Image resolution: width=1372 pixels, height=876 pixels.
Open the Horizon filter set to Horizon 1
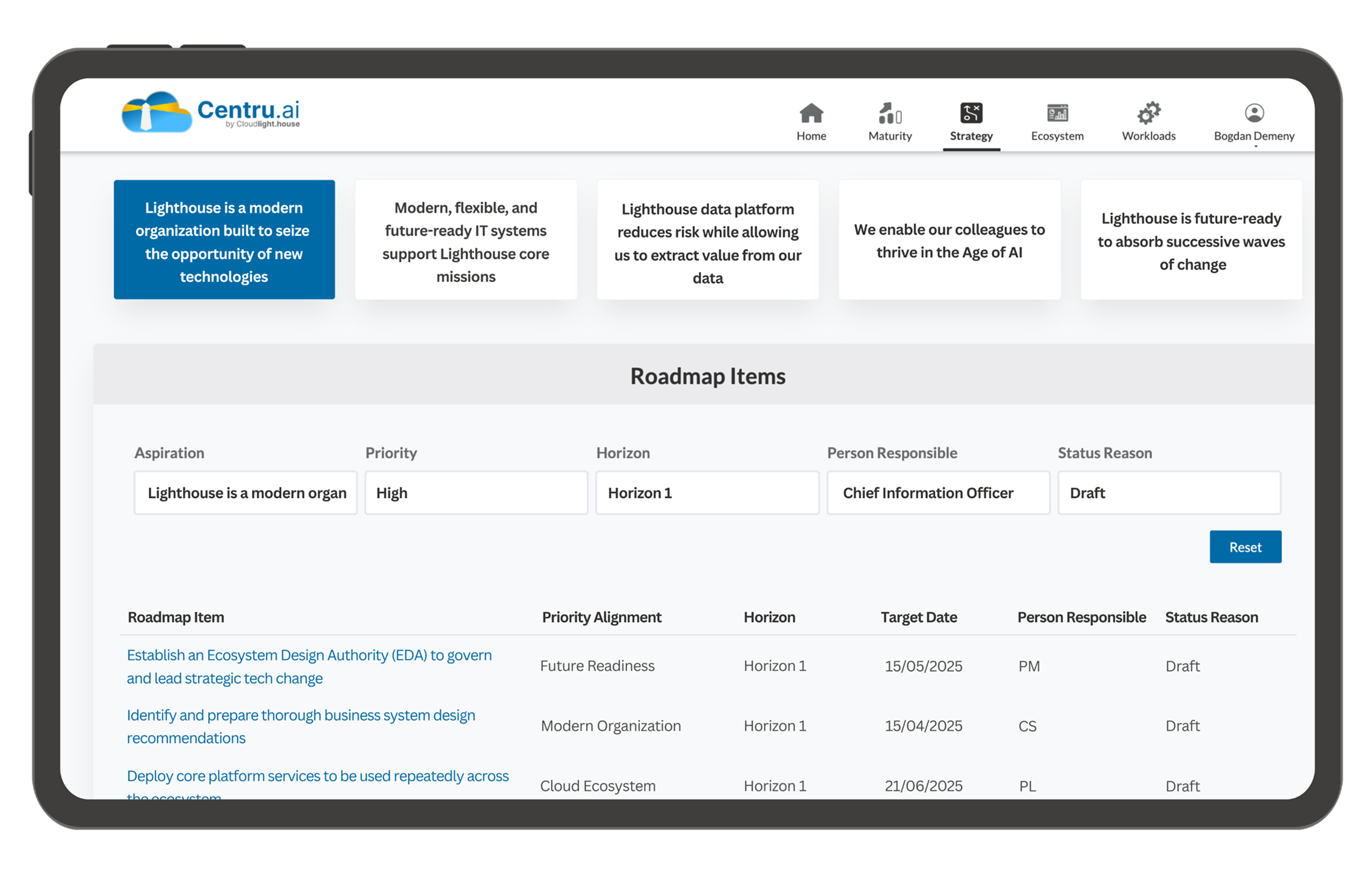(707, 493)
